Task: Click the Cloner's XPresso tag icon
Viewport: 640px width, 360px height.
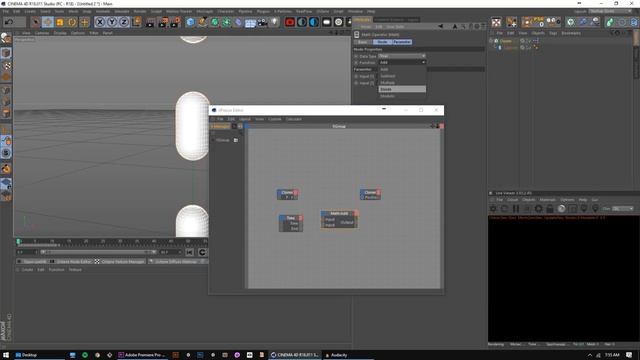Action: [536, 41]
